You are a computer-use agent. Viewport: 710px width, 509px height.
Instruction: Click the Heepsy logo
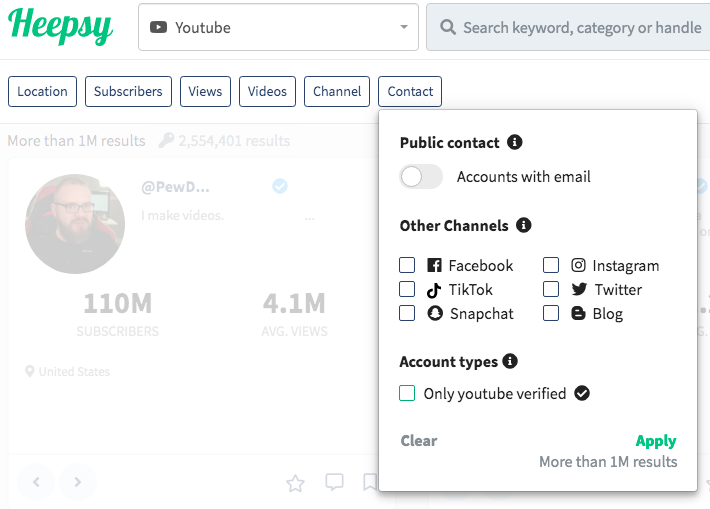coord(60,26)
